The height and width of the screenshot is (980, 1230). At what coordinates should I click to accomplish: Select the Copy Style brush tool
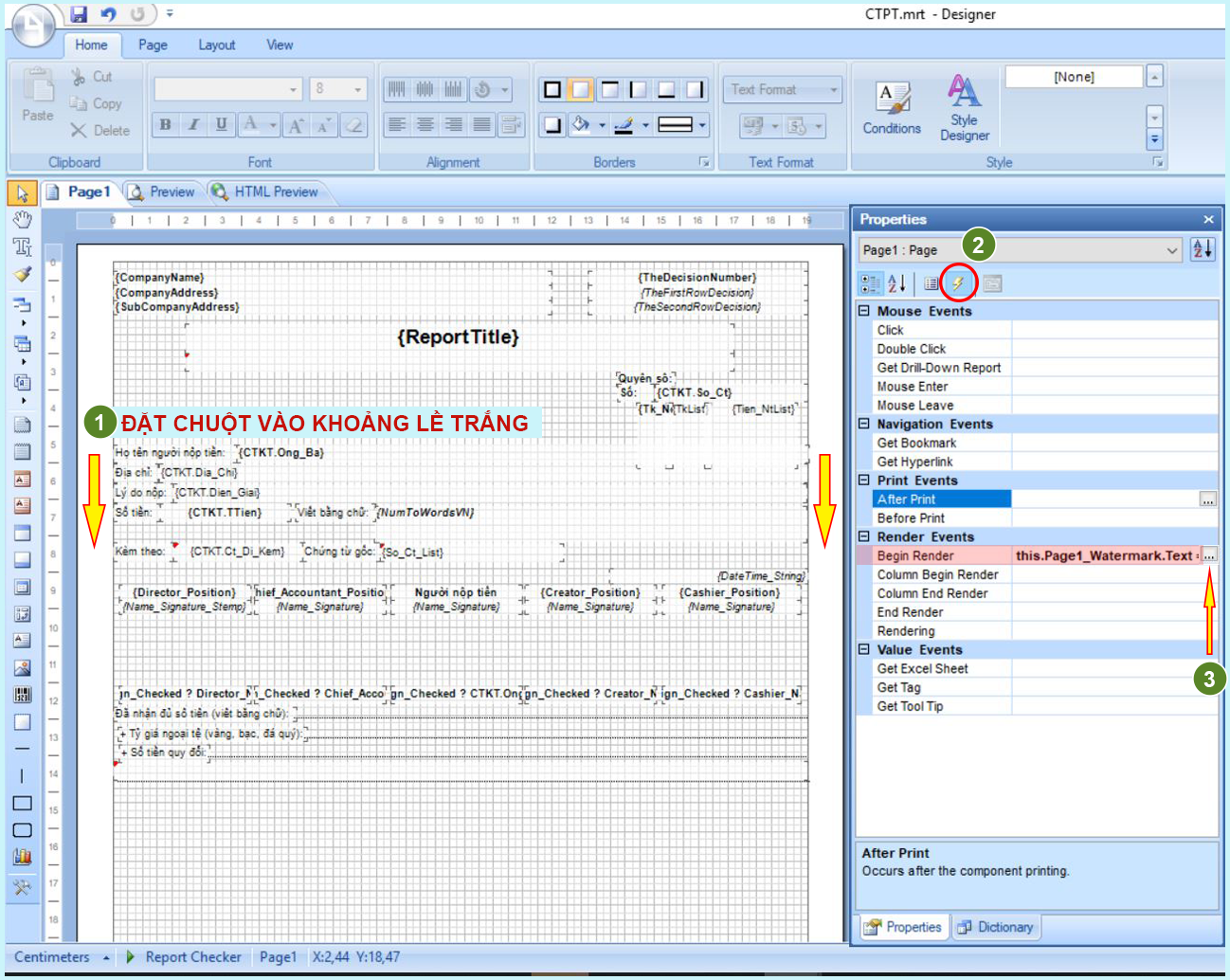[x=22, y=274]
